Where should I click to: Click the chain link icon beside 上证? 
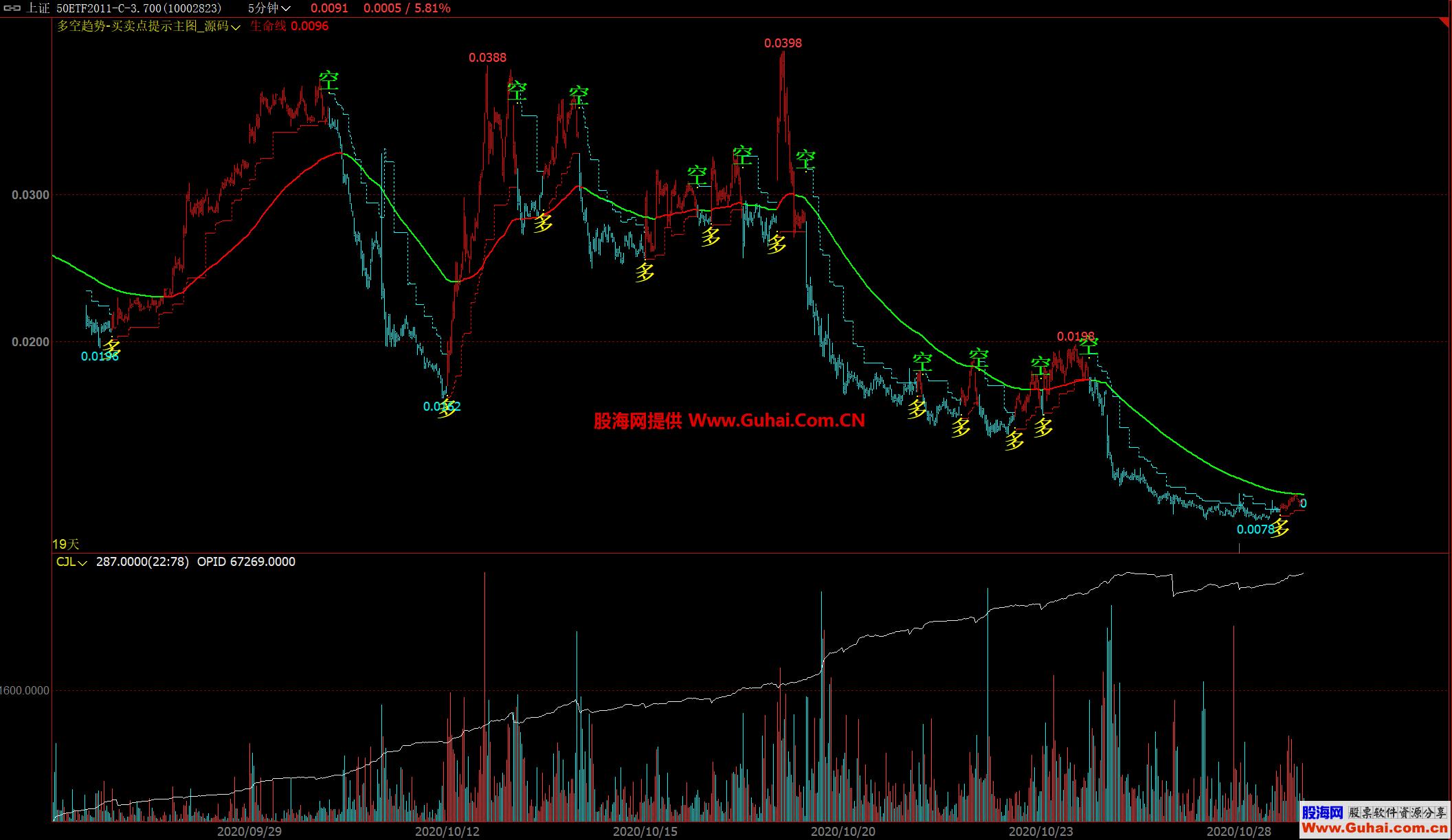pyautogui.click(x=12, y=8)
